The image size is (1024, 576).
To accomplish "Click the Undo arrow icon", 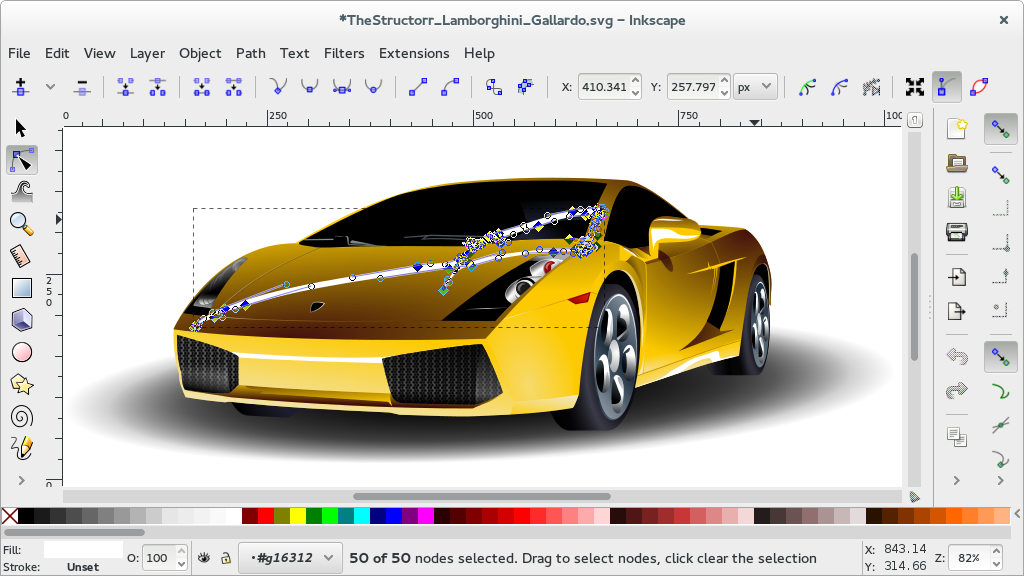I will point(957,356).
